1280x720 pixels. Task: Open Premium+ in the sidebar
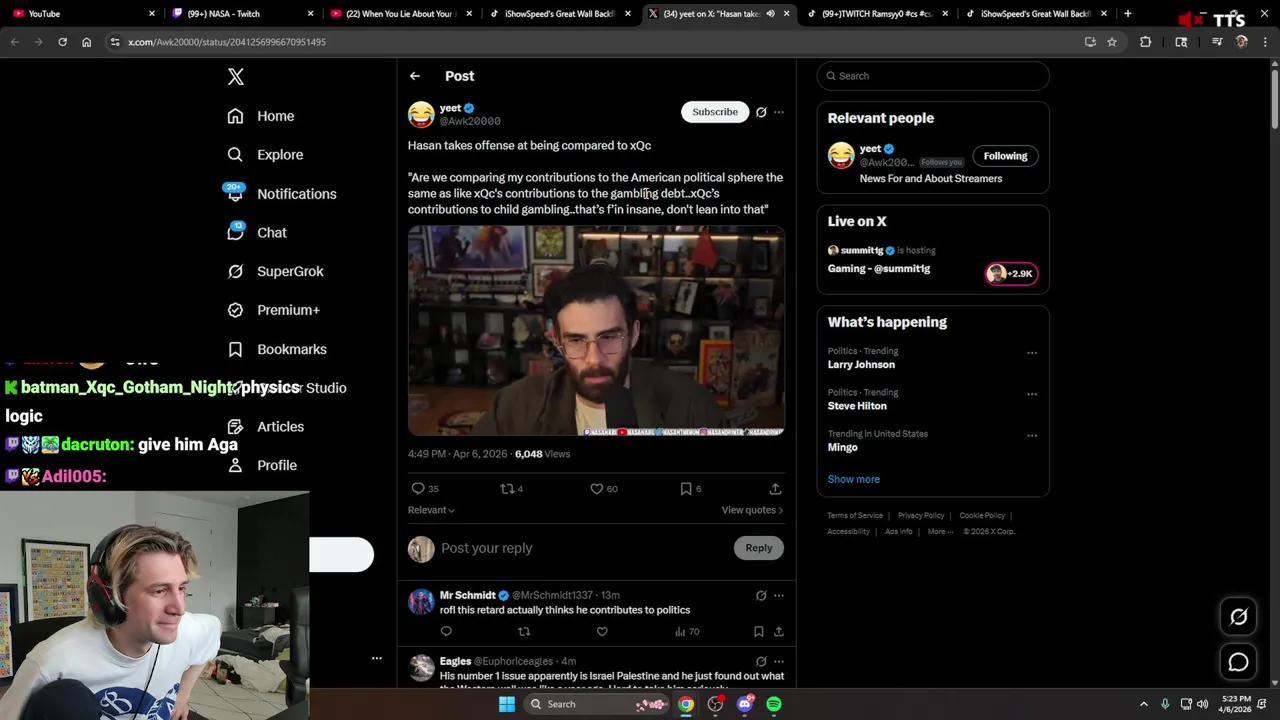[x=273, y=310]
